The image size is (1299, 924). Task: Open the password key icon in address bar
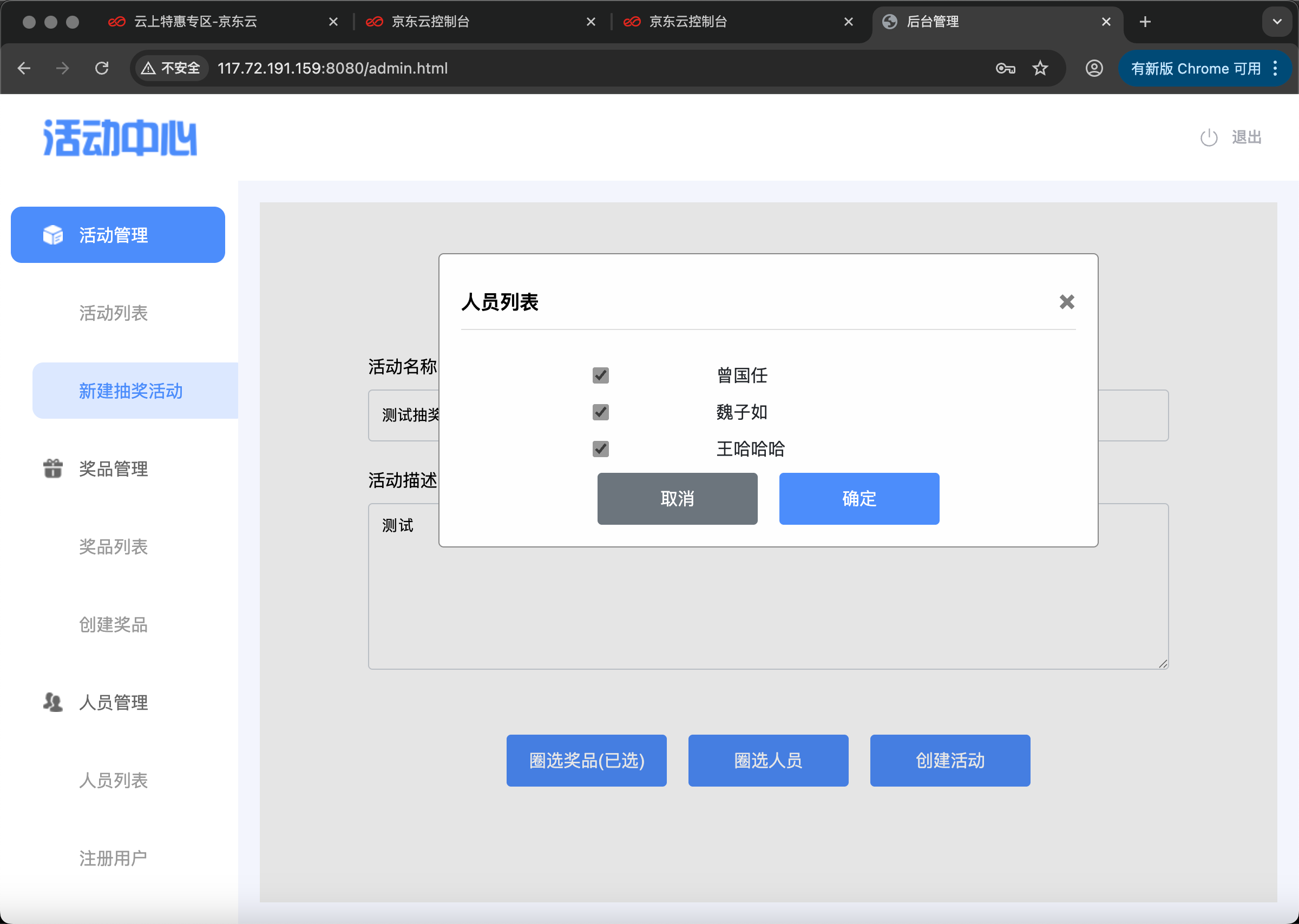click(x=1005, y=68)
